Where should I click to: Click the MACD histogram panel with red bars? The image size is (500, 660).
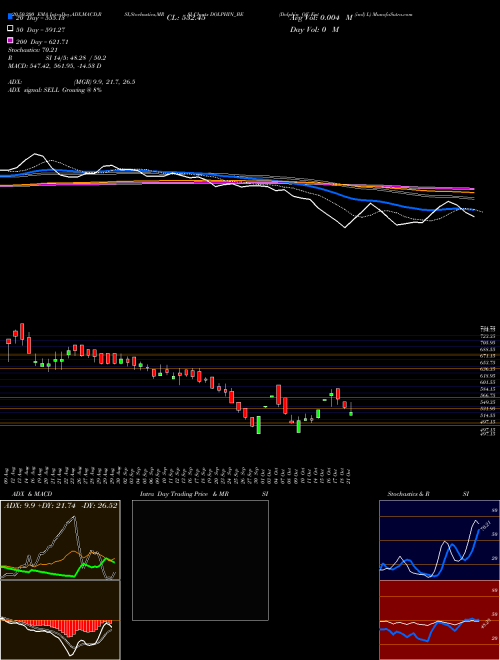point(60,620)
